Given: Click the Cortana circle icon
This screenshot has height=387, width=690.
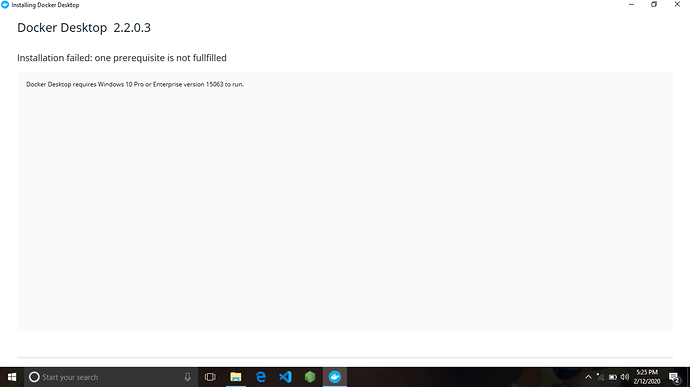Looking at the screenshot, I should pos(34,377).
